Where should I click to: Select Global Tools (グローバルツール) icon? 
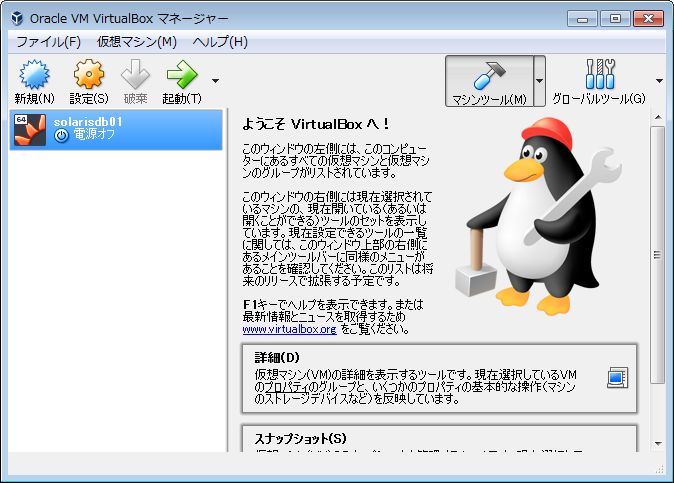coord(600,75)
